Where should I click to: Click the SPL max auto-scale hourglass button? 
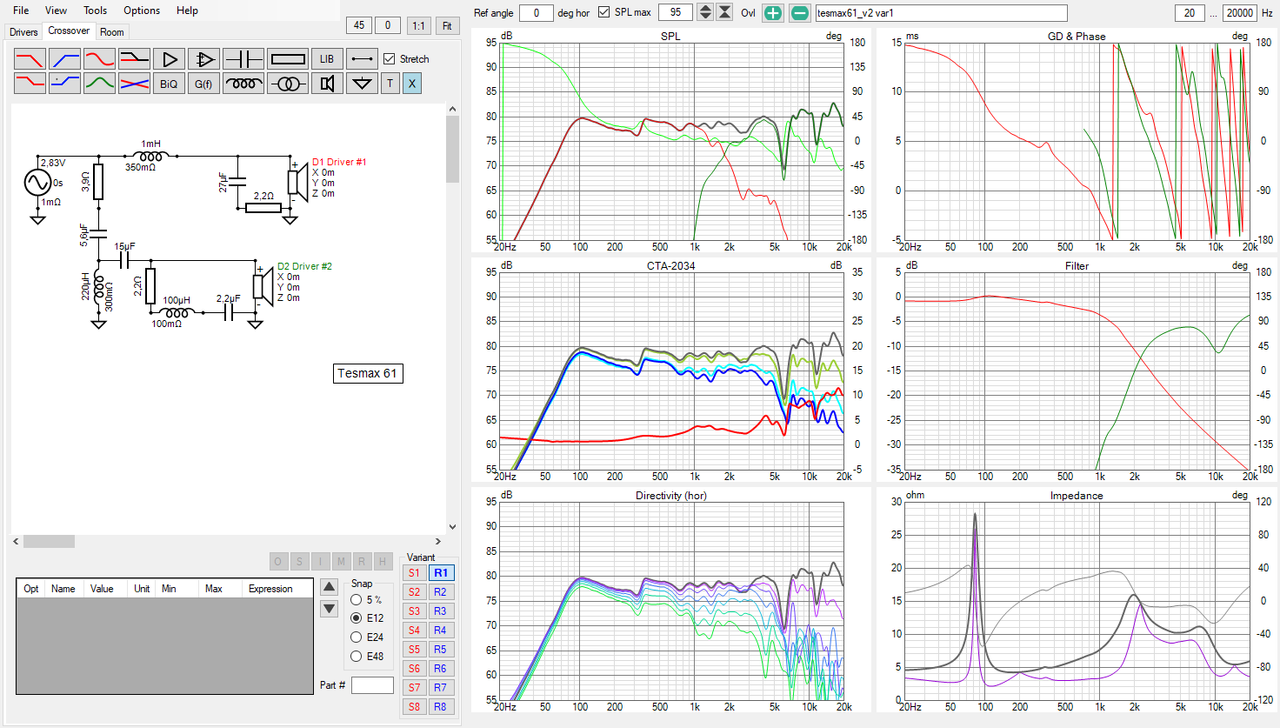pos(725,13)
